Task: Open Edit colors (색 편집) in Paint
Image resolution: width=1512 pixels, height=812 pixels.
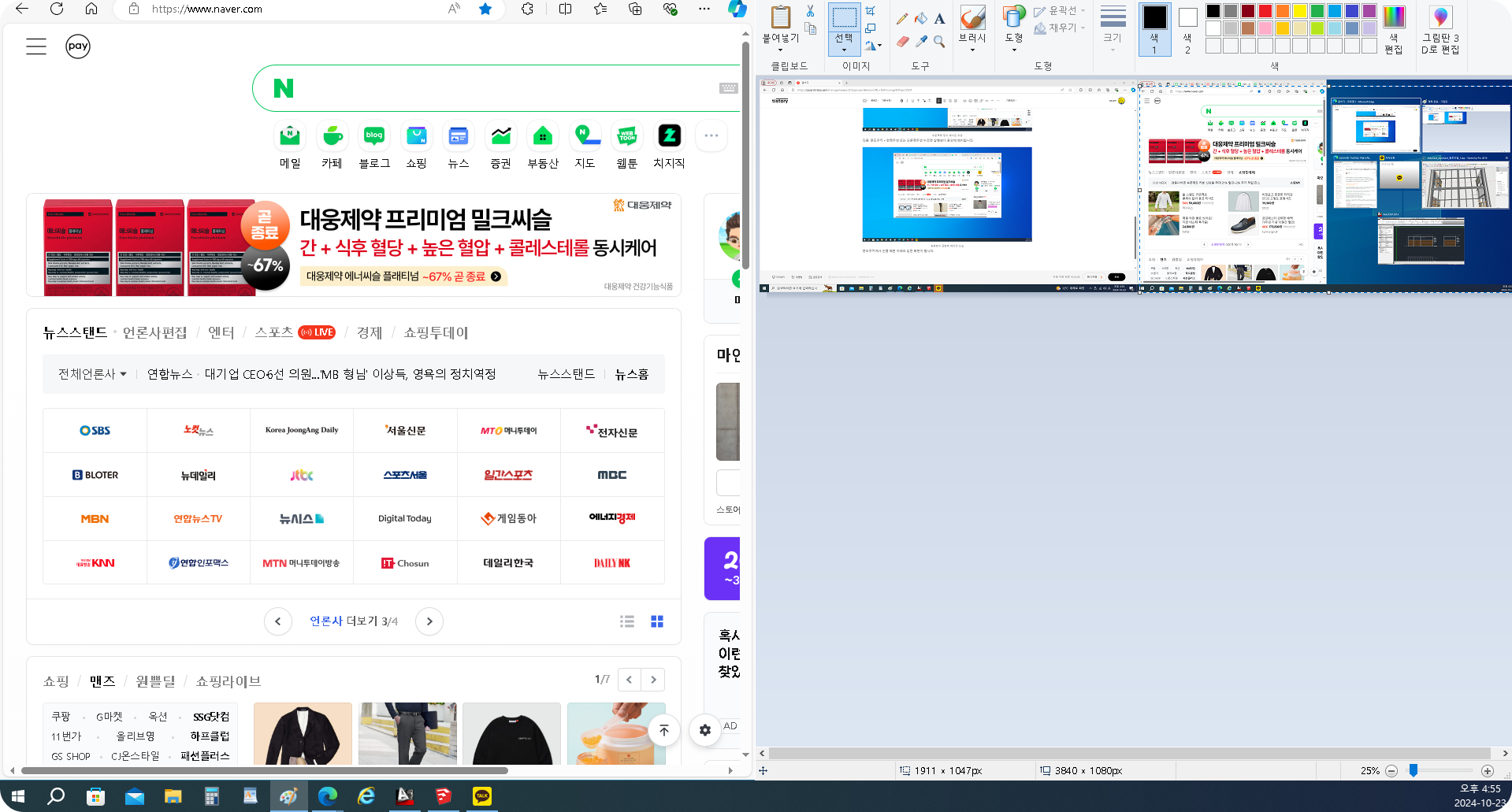Action: pos(1394,30)
